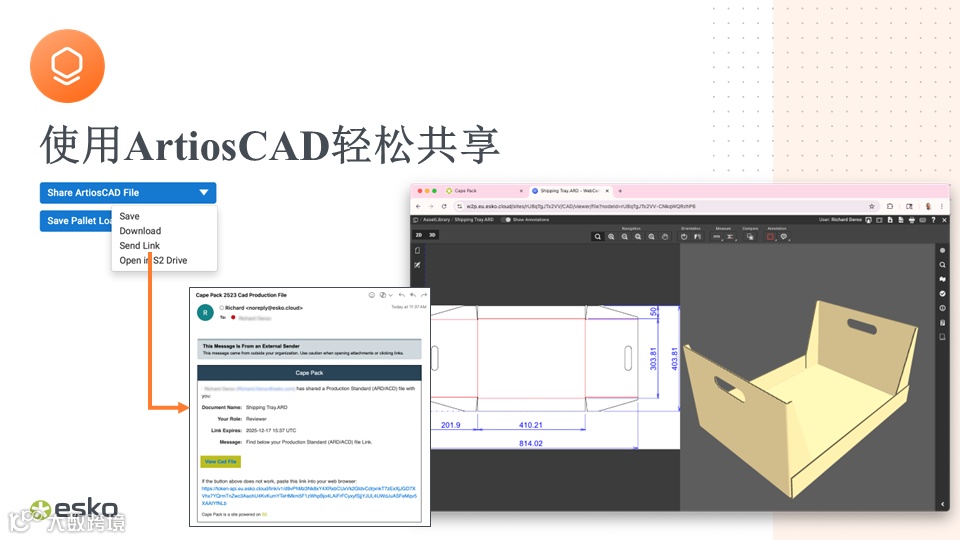
Task: Click the View Cad File button in email
Action: 220,462
